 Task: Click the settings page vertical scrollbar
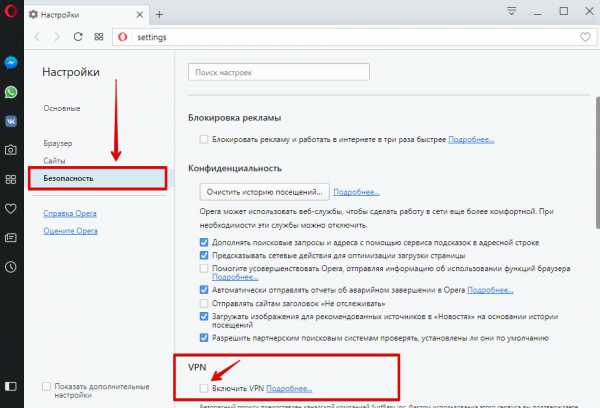pyautogui.click(x=598, y=163)
